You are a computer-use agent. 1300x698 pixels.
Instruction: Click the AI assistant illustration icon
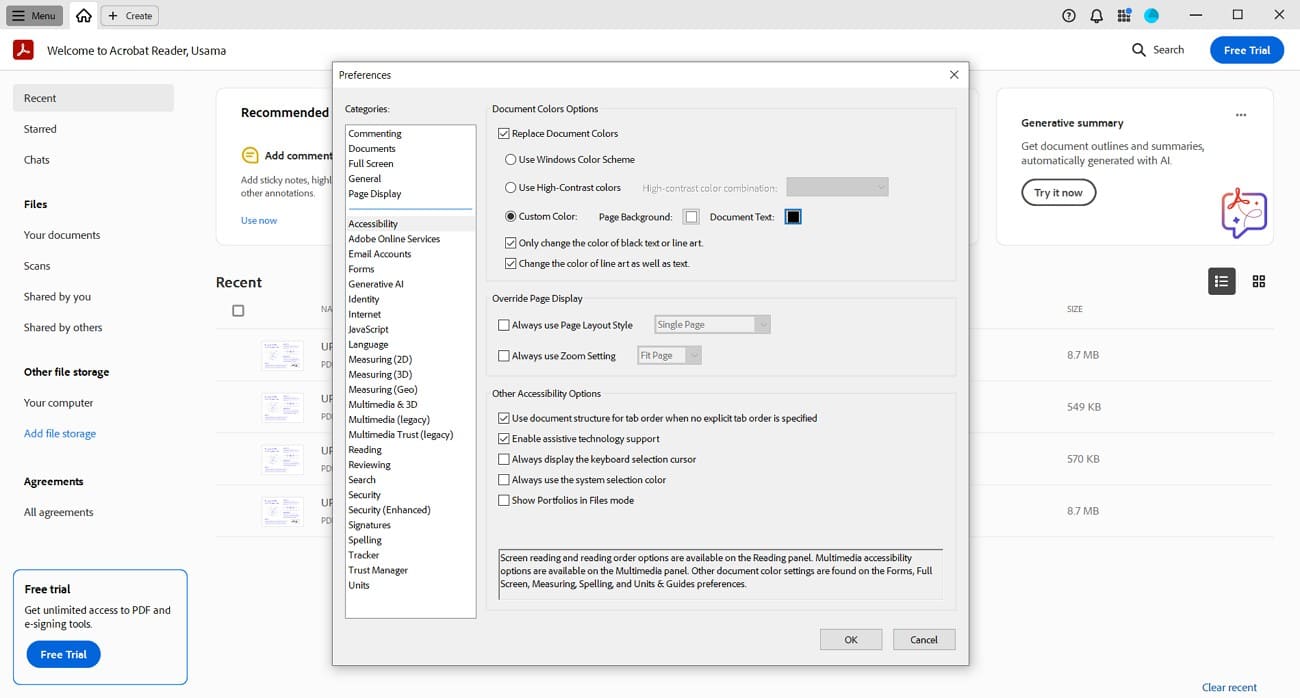[1244, 213]
